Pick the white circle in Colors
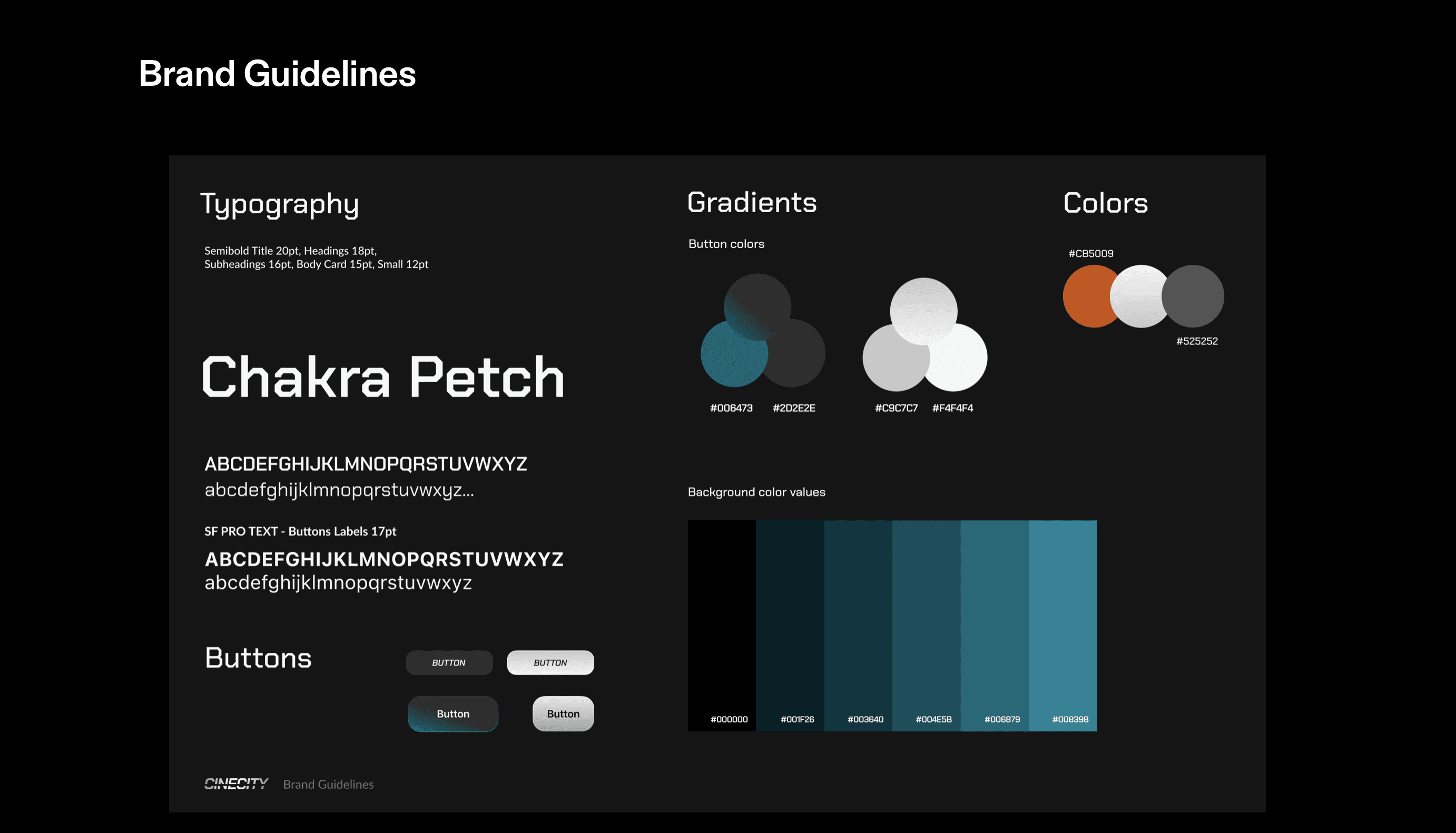Image resolution: width=1456 pixels, height=833 pixels. tap(1139, 296)
